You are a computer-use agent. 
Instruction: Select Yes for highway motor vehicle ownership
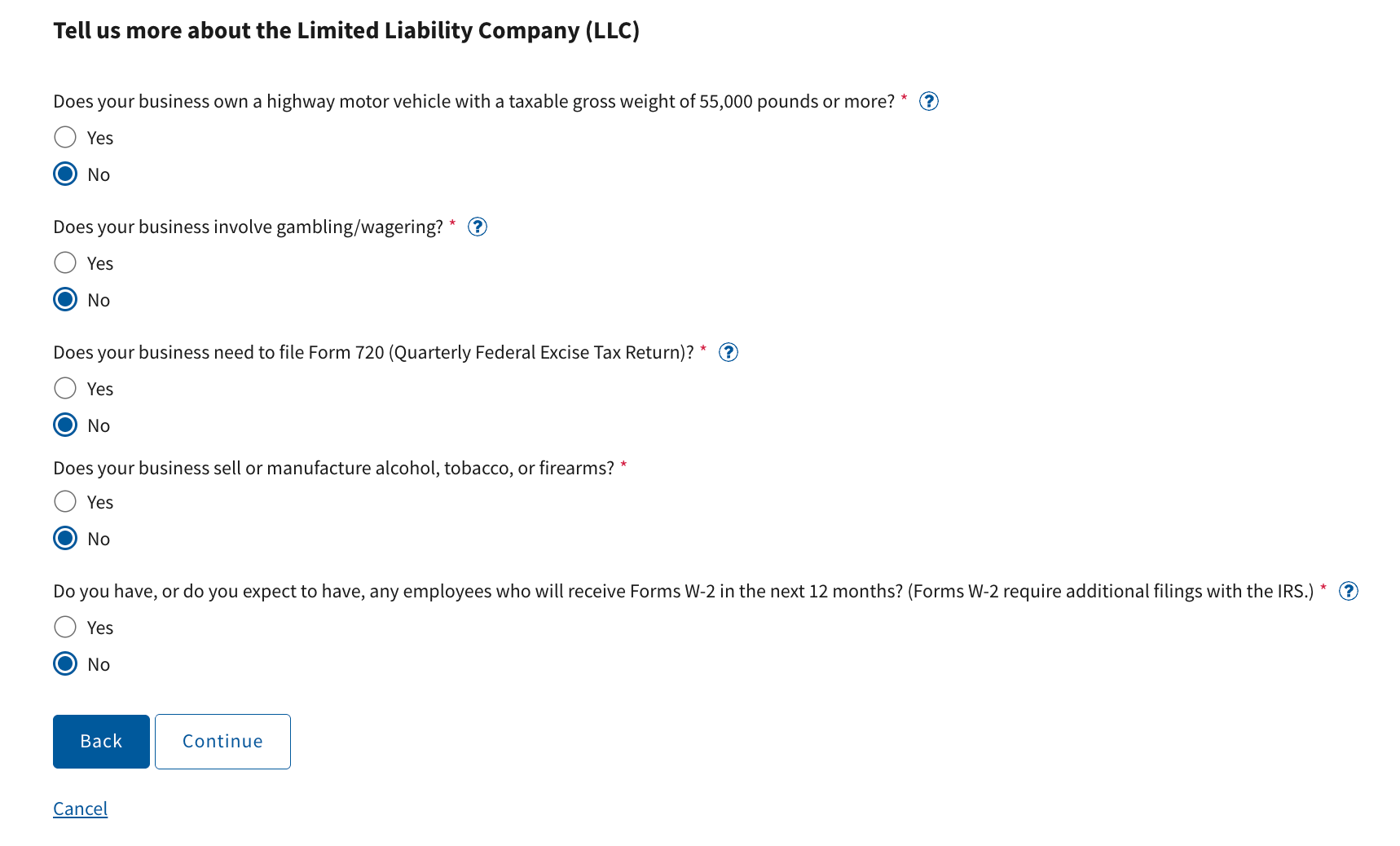pyautogui.click(x=65, y=137)
